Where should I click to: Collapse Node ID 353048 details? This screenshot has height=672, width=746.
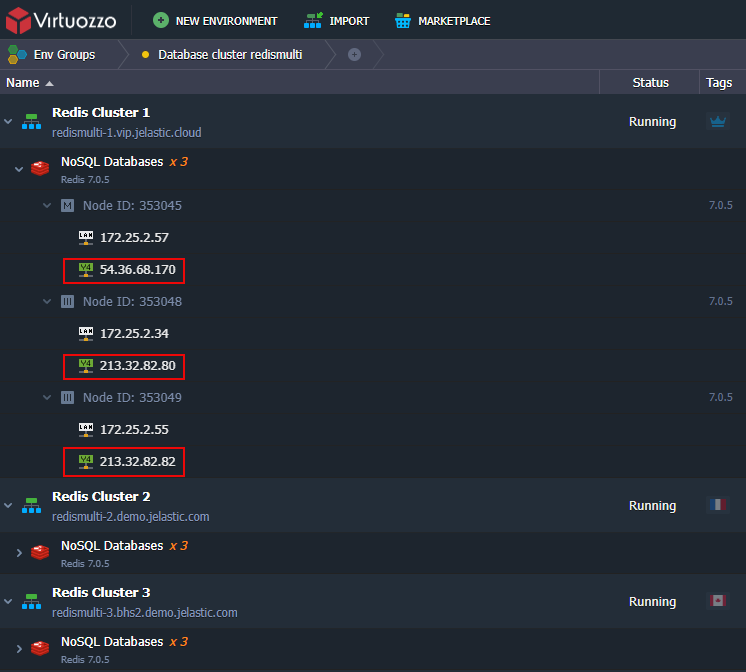(x=47, y=301)
